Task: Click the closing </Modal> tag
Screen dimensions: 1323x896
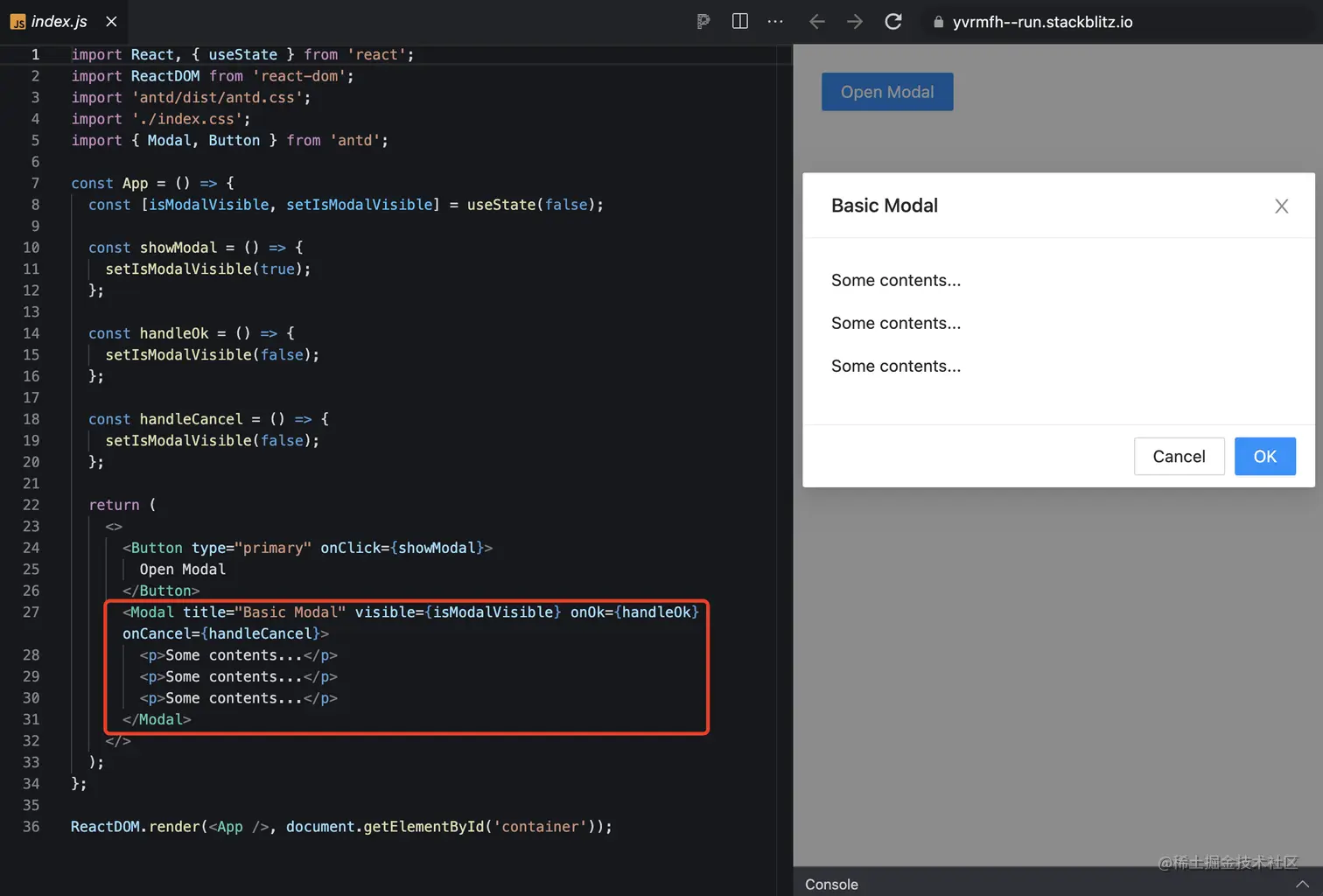Action: click(157, 719)
